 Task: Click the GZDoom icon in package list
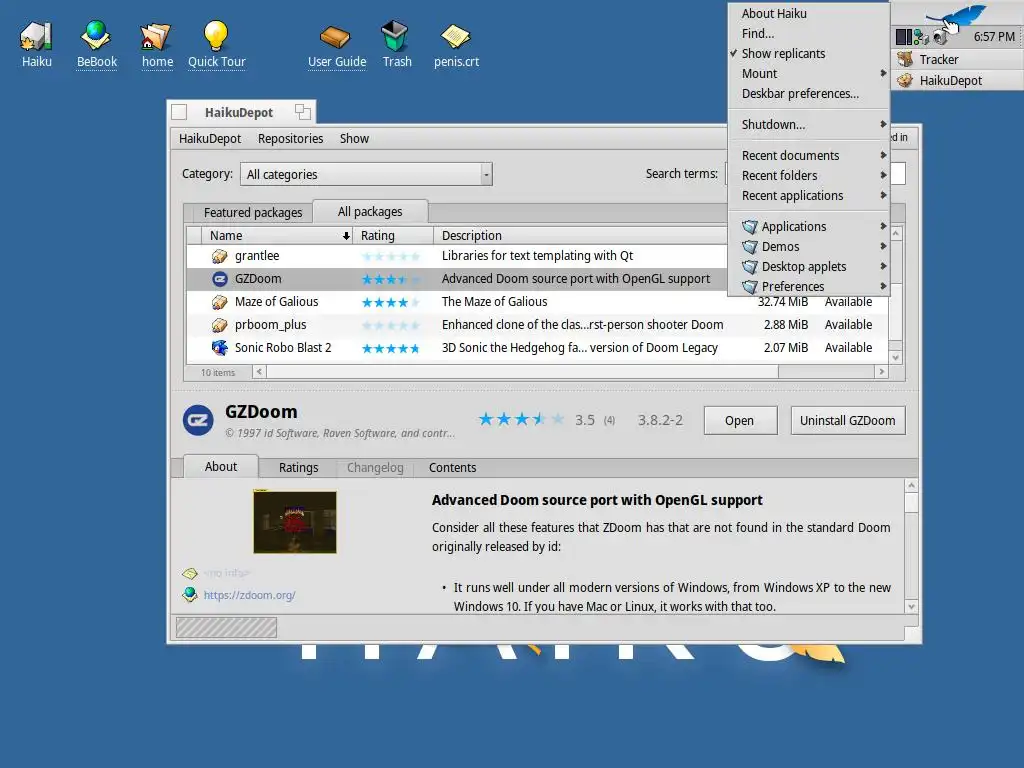[219, 279]
